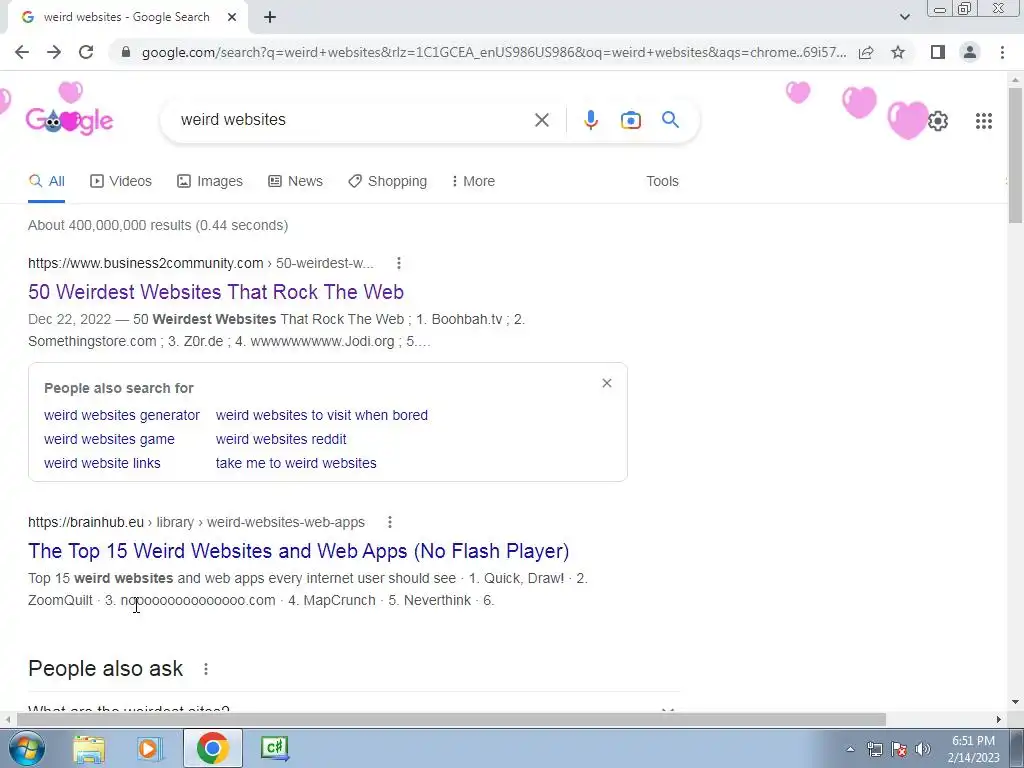This screenshot has width=1024, height=768.
Task: Reload the Google search page
Action: pos(86,52)
